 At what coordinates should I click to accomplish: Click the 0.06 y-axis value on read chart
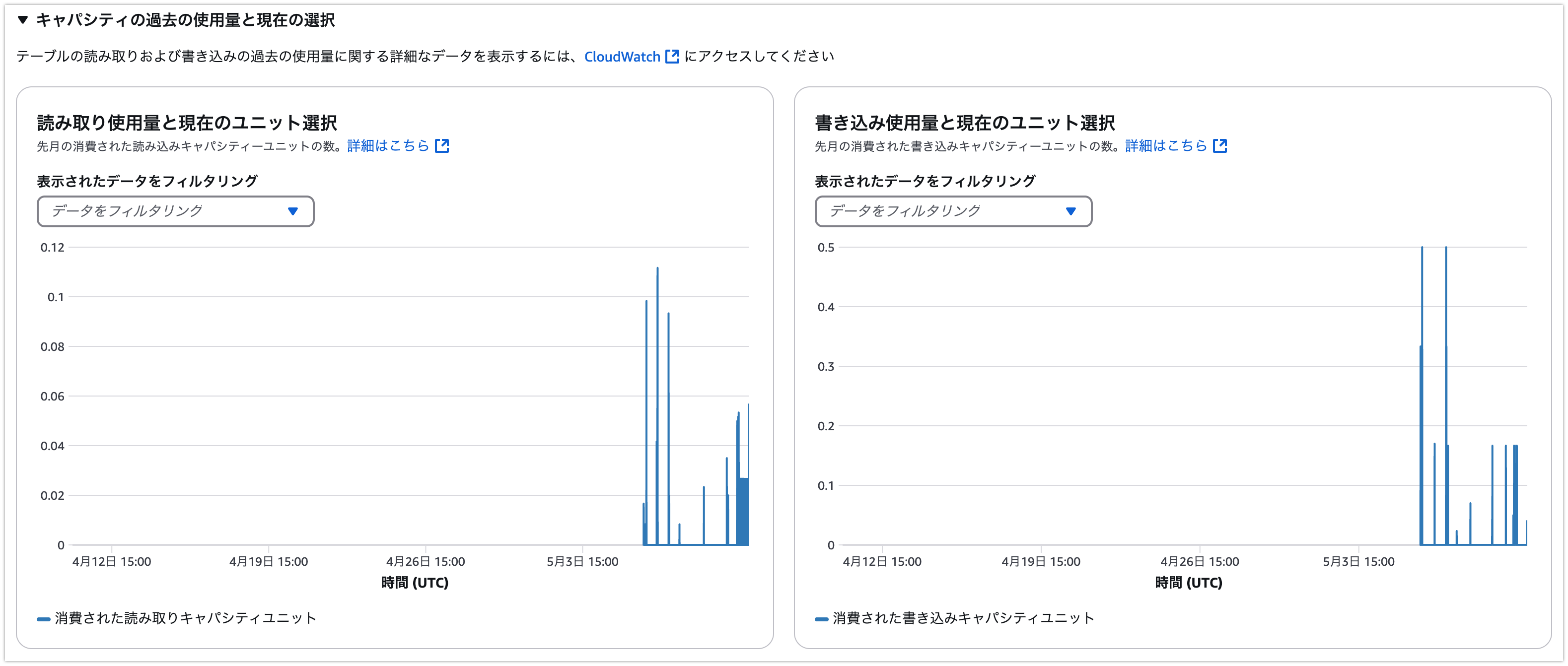pos(52,397)
